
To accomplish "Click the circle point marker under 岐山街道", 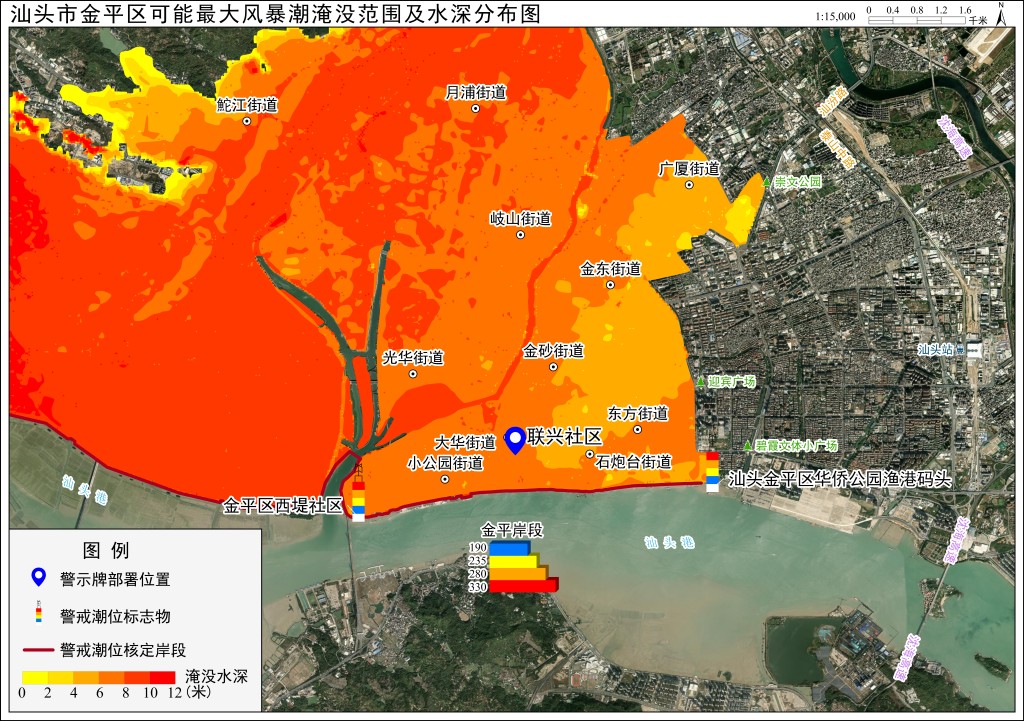I will coord(520,234).
